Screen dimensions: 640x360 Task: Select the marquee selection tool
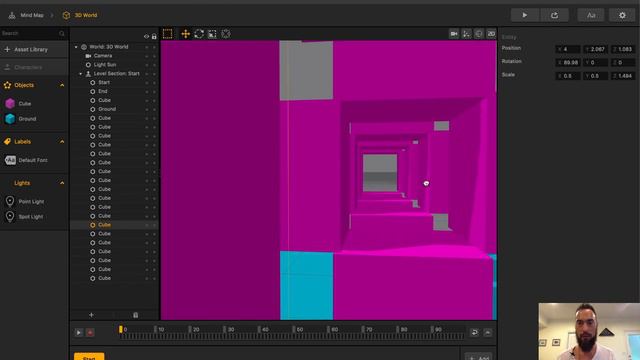167,34
